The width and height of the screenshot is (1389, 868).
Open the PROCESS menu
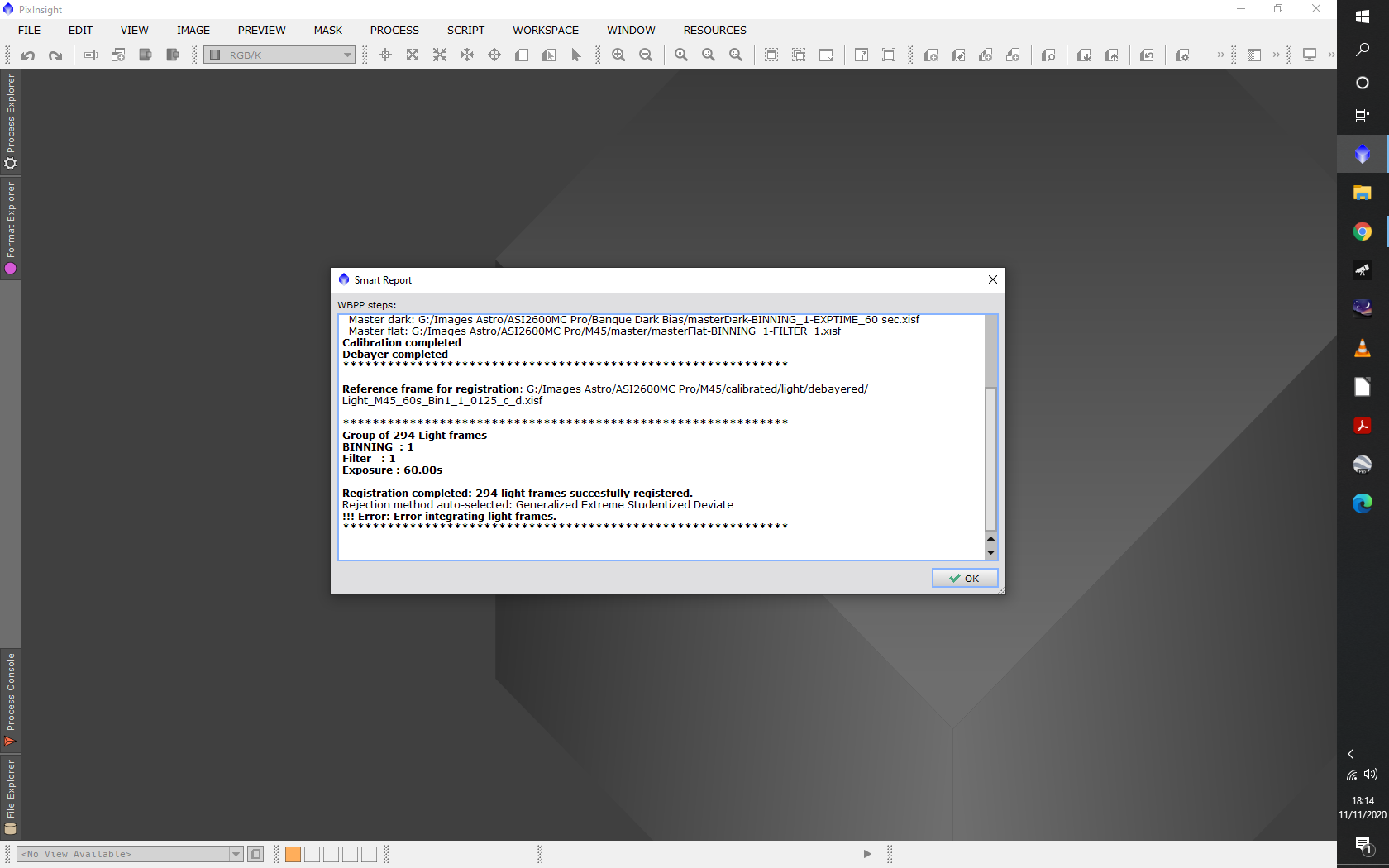click(394, 31)
